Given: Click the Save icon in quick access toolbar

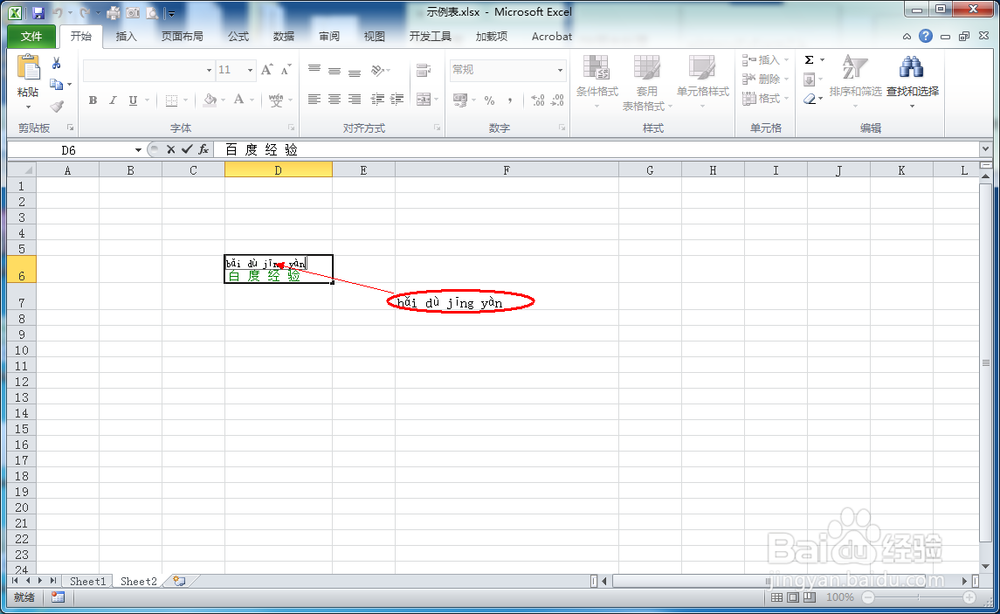Looking at the screenshot, I should pyautogui.click(x=38, y=12).
